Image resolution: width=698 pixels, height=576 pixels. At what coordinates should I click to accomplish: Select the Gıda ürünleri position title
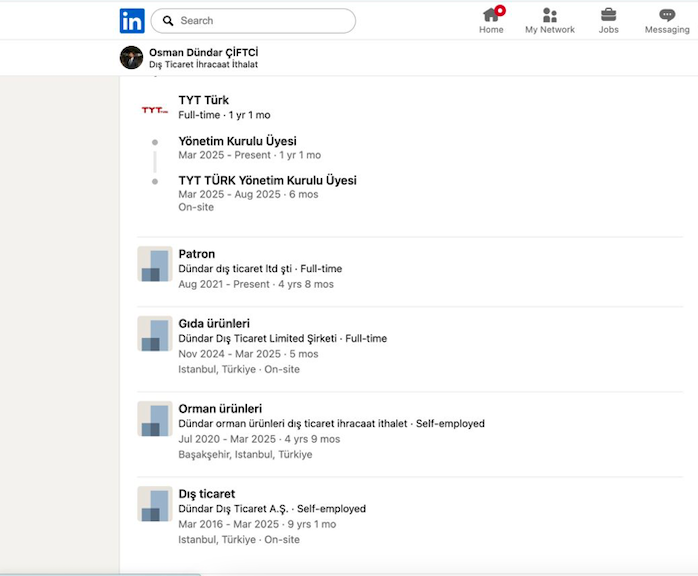pos(214,324)
